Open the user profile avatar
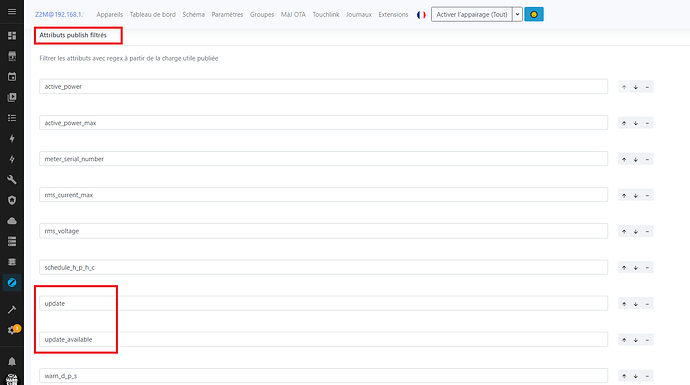The height and width of the screenshot is (385, 690). pos(12,380)
